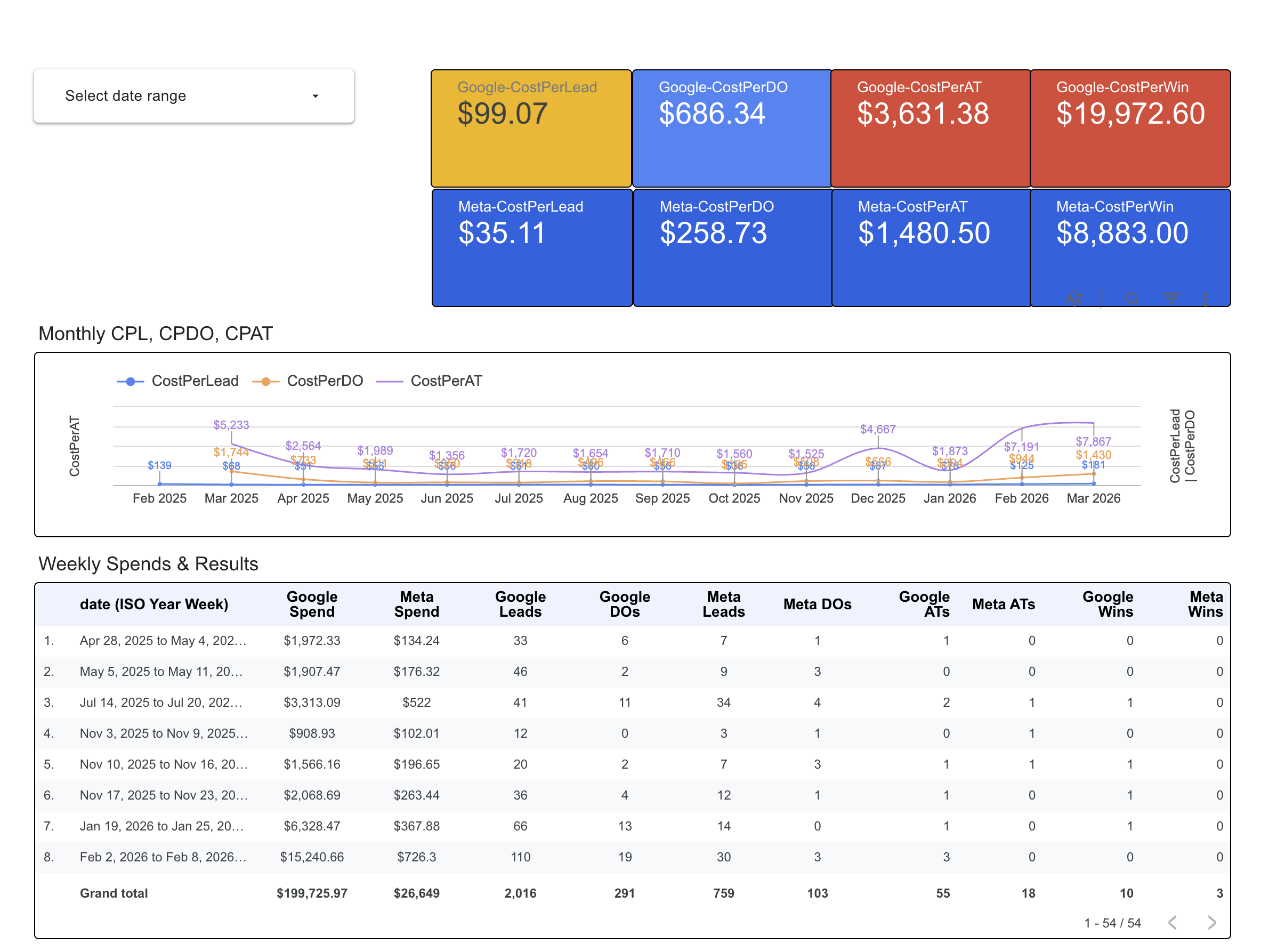The height and width of the screenshot is (952, 1261).
Task: Select the Jul 14, 2025 table row
Action: tap(161, 703)
